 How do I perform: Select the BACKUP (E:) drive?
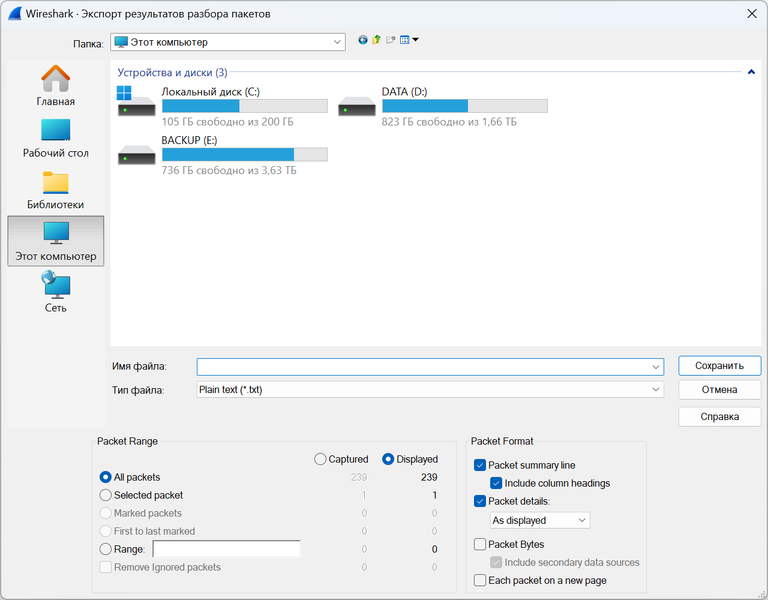223,155
